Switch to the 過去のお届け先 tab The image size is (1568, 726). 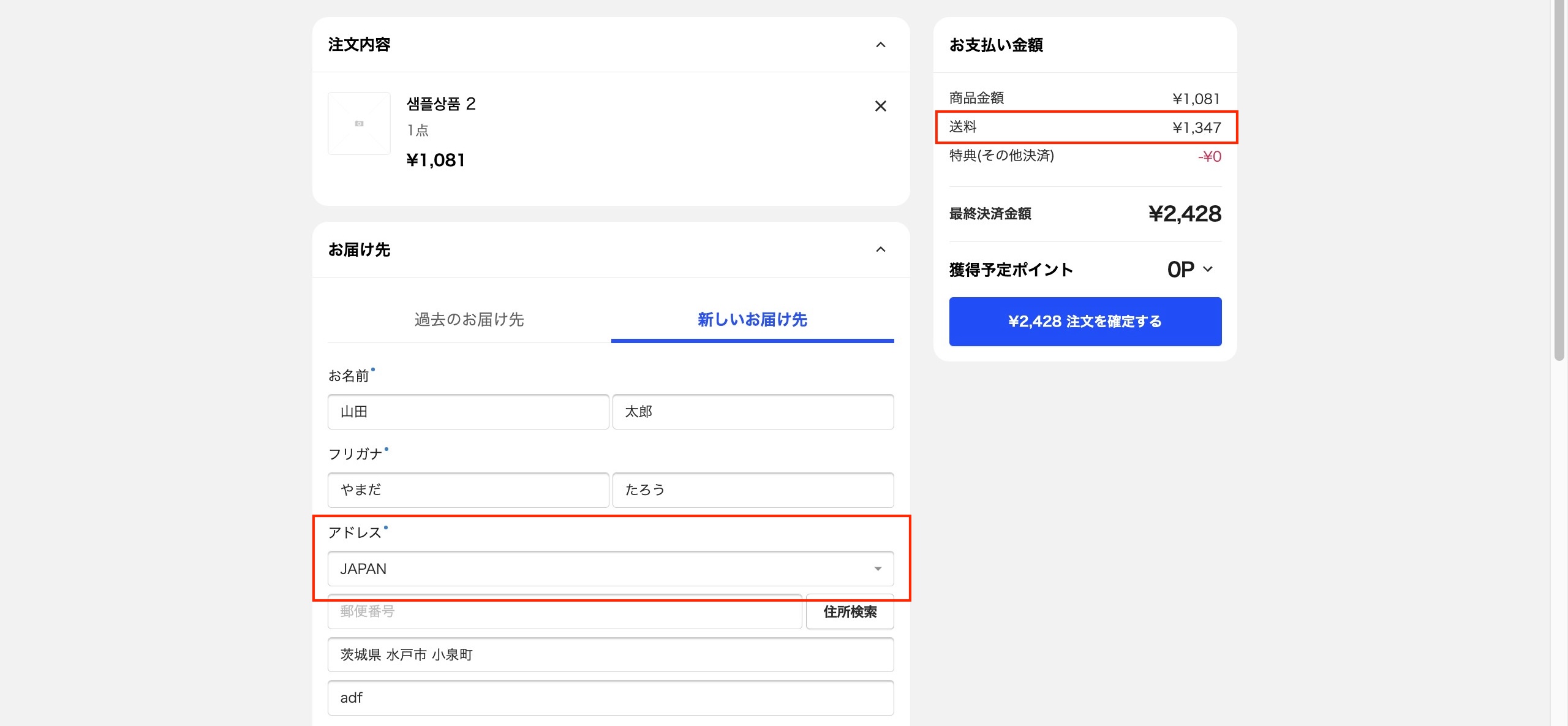469,319
